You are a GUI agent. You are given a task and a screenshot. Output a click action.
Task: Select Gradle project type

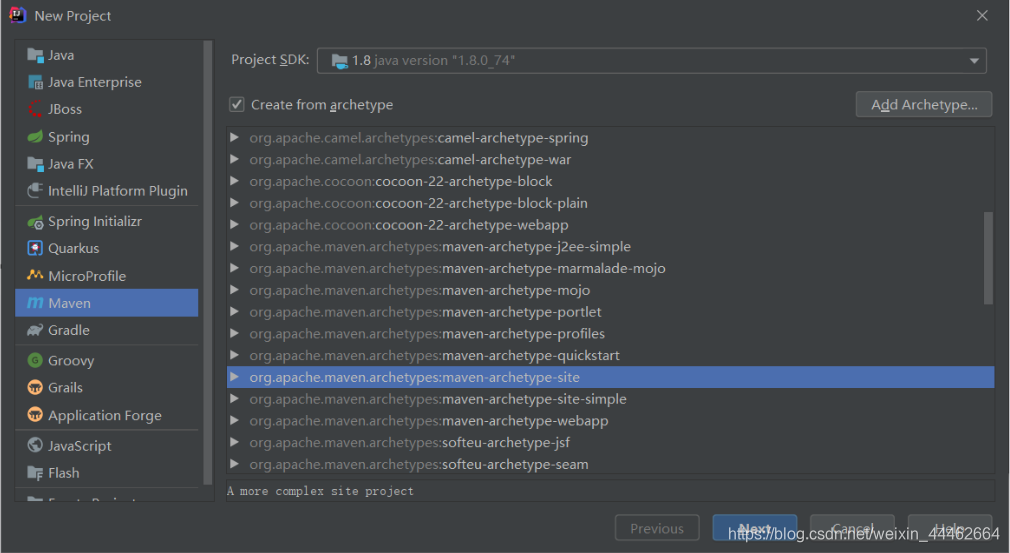tap(107, 330)
